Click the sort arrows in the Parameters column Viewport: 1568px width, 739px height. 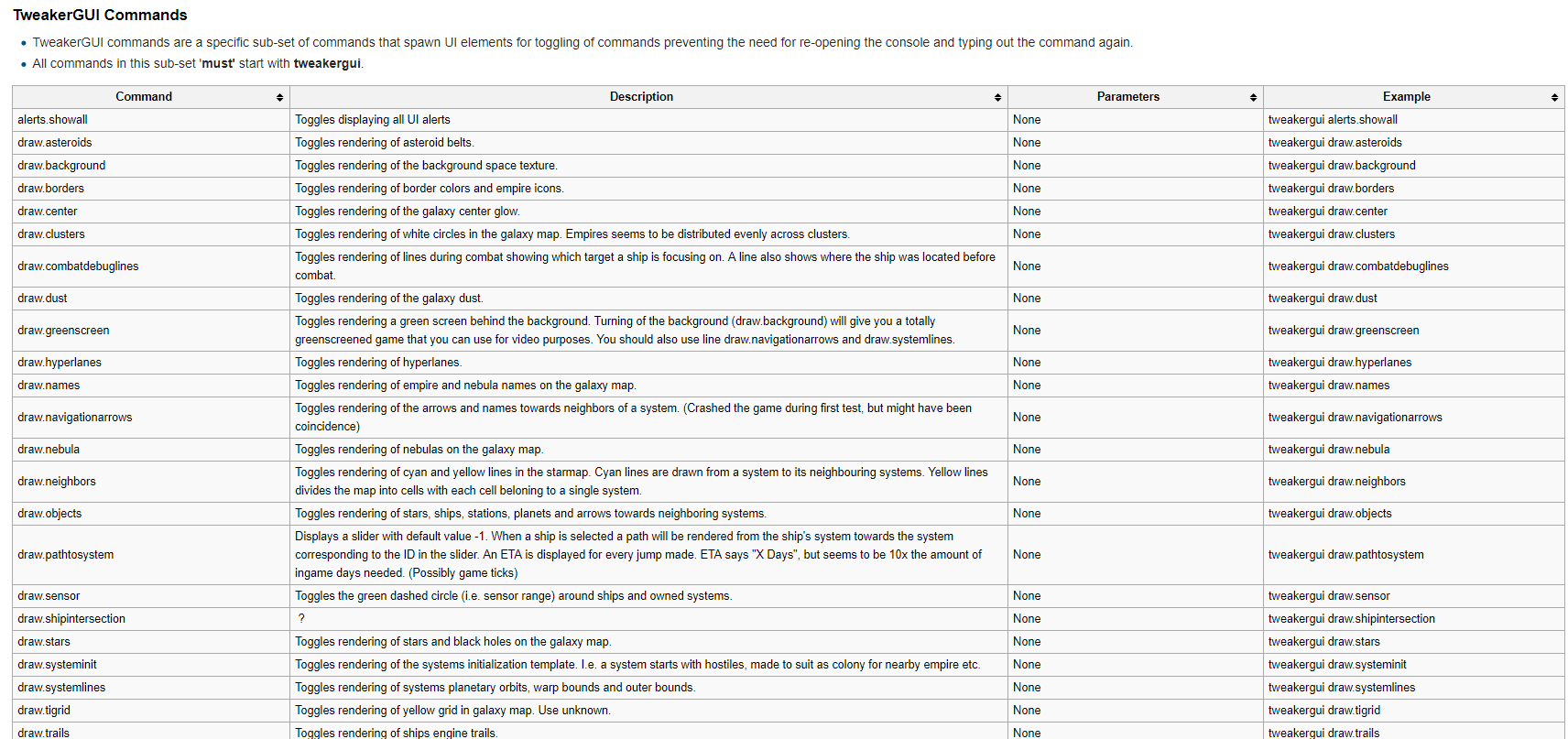(x=1253, y=97)
